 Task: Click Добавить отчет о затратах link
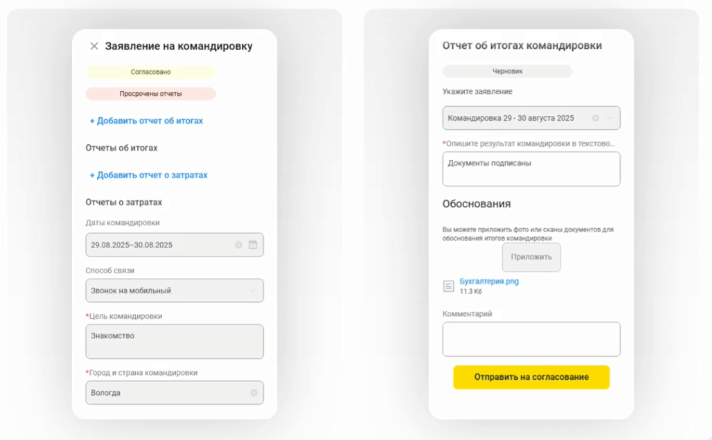148,175
